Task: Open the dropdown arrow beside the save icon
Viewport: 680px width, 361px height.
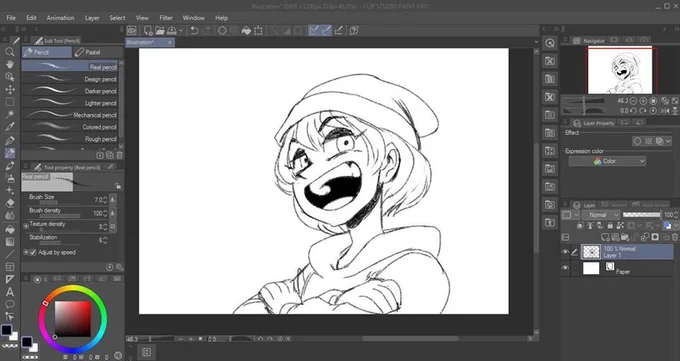Action: (181, 30)
